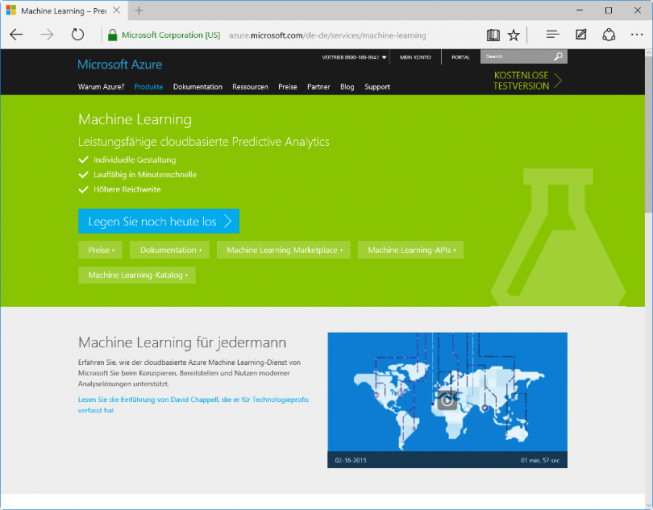Reload the page with the refresh icon
653x510 pixels.
pos(77,35)
